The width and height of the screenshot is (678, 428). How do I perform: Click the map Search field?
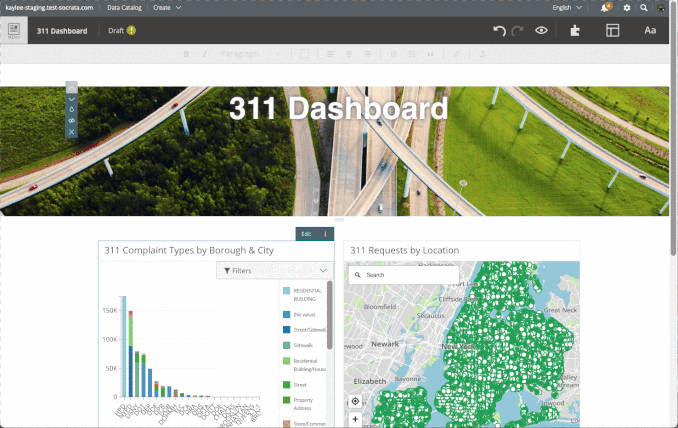pos(404,275)
